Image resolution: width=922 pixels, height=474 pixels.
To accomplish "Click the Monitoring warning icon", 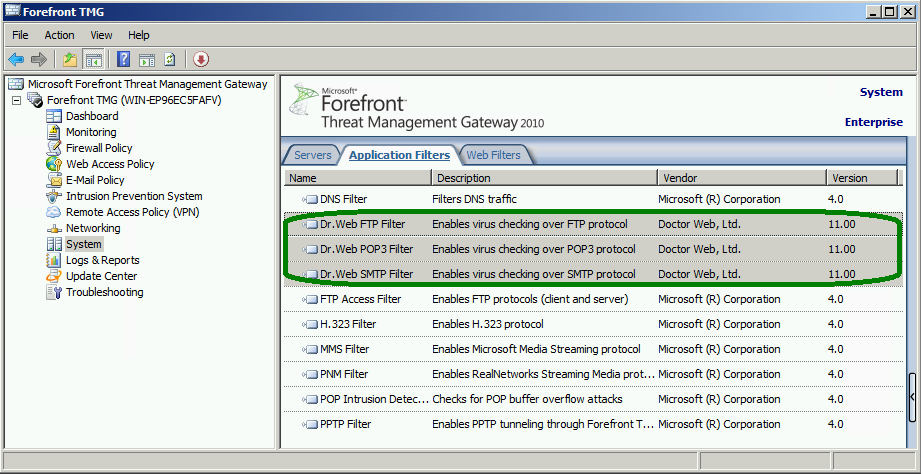I will 54,132.
